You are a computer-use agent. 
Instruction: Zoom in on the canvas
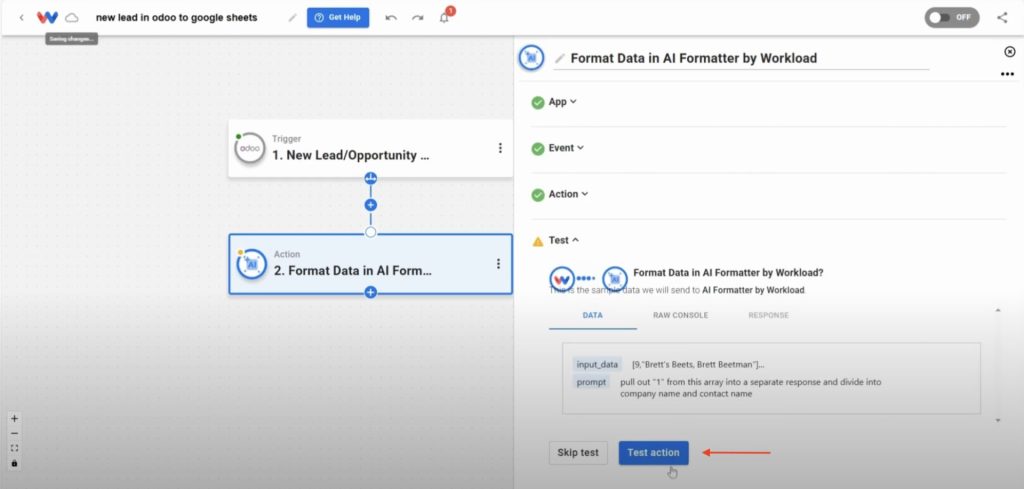14,419
